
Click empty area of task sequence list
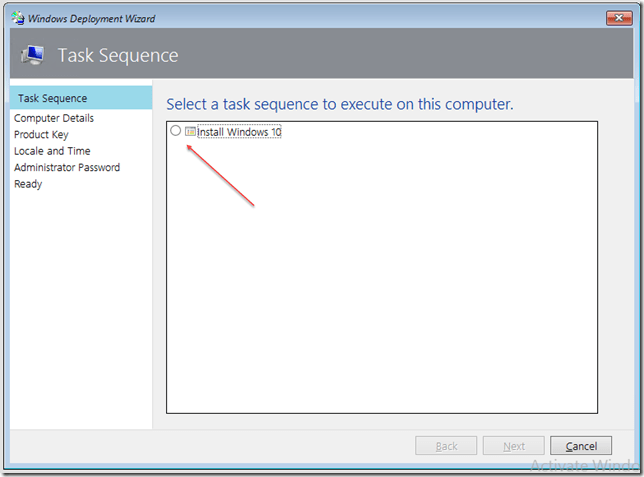(x=380, y=280)
